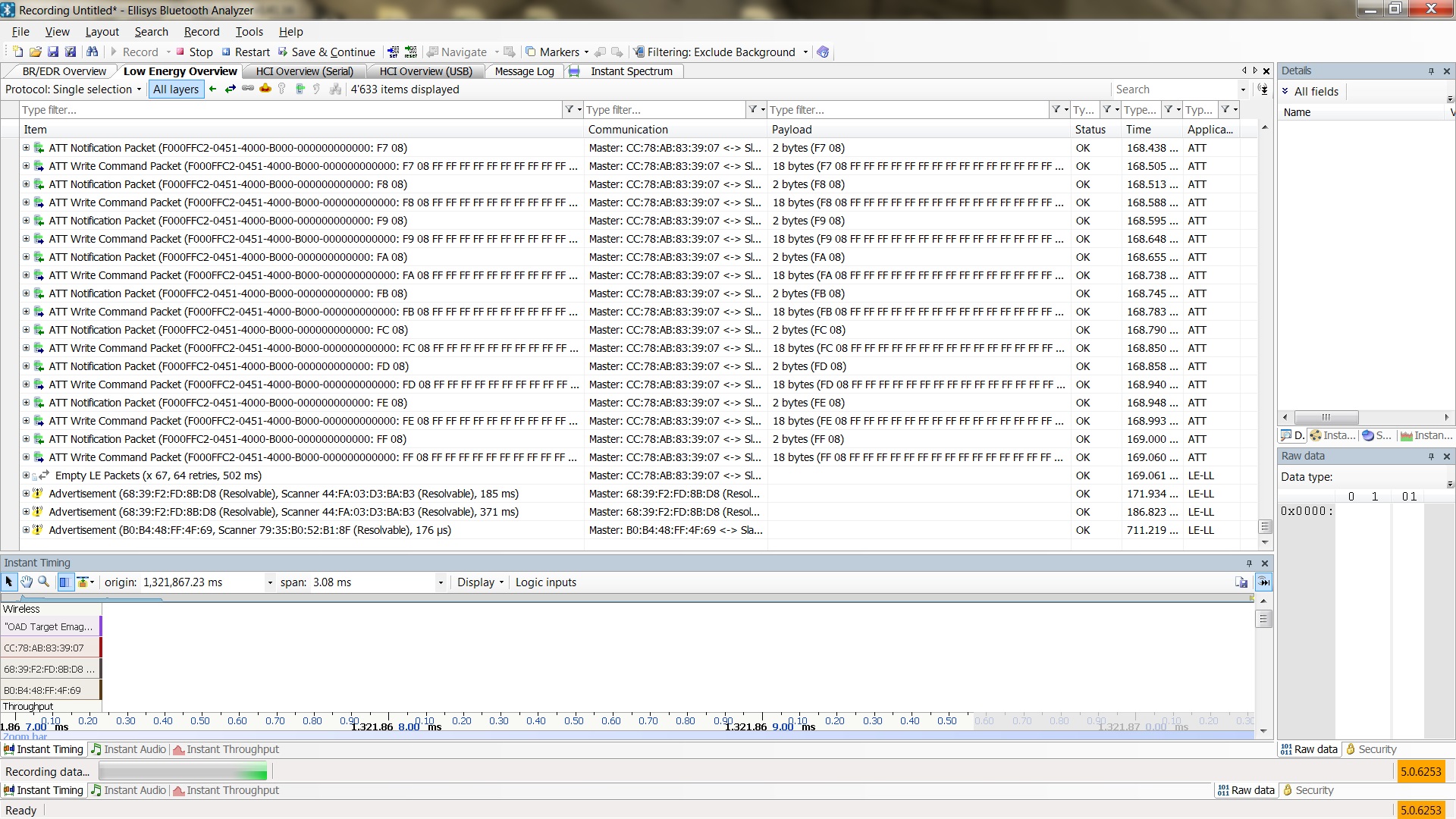The image size is (1456, 819).
Task: Open the Tools menu
Action: [249, 32]
